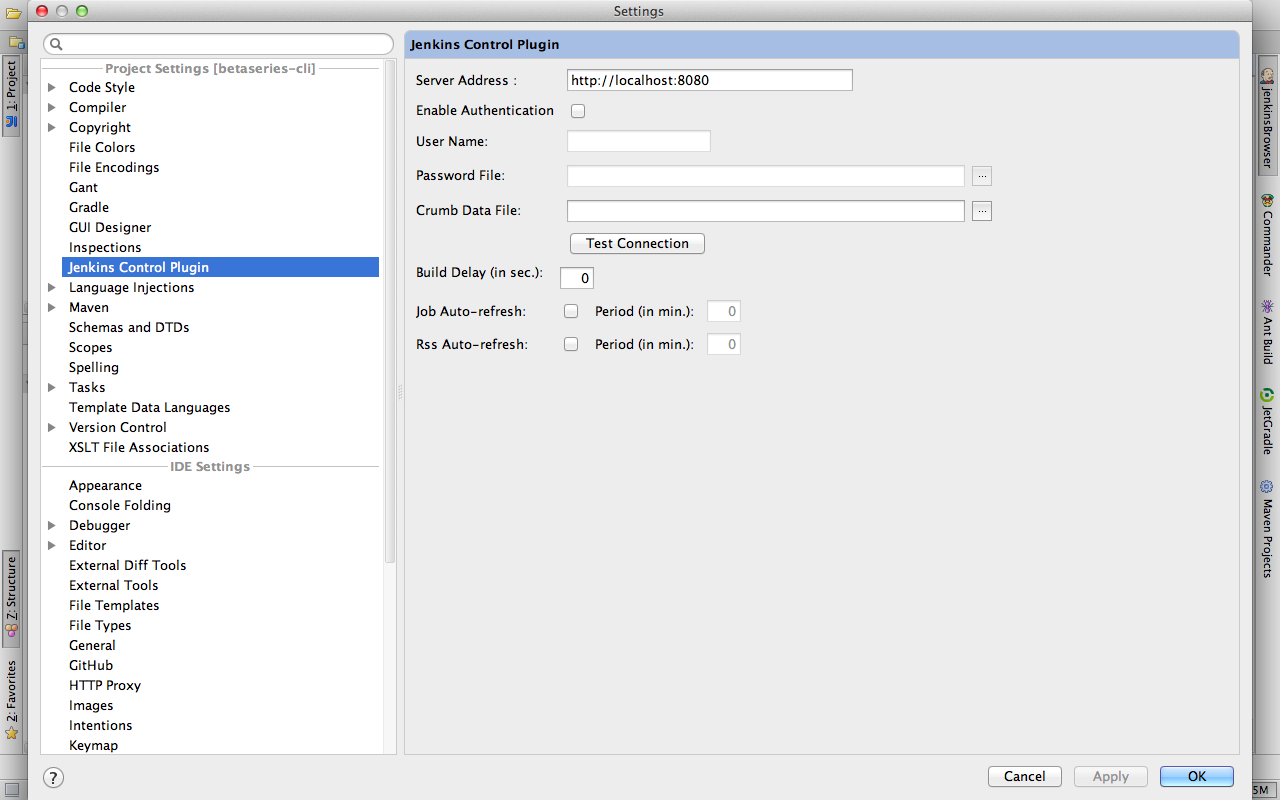Open Commander side tool window
The width and height of the screenshot is (1280, 800).
[x=1267, y=234]
